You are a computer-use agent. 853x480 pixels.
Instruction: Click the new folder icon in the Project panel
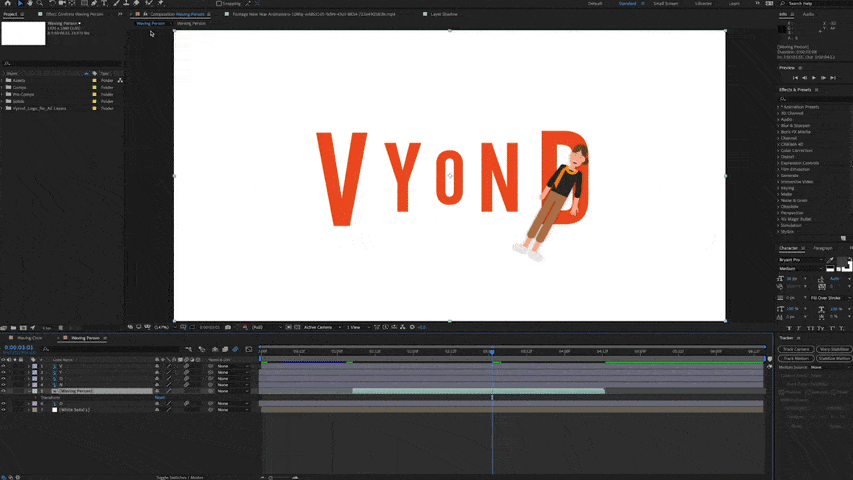pos(13,328)
